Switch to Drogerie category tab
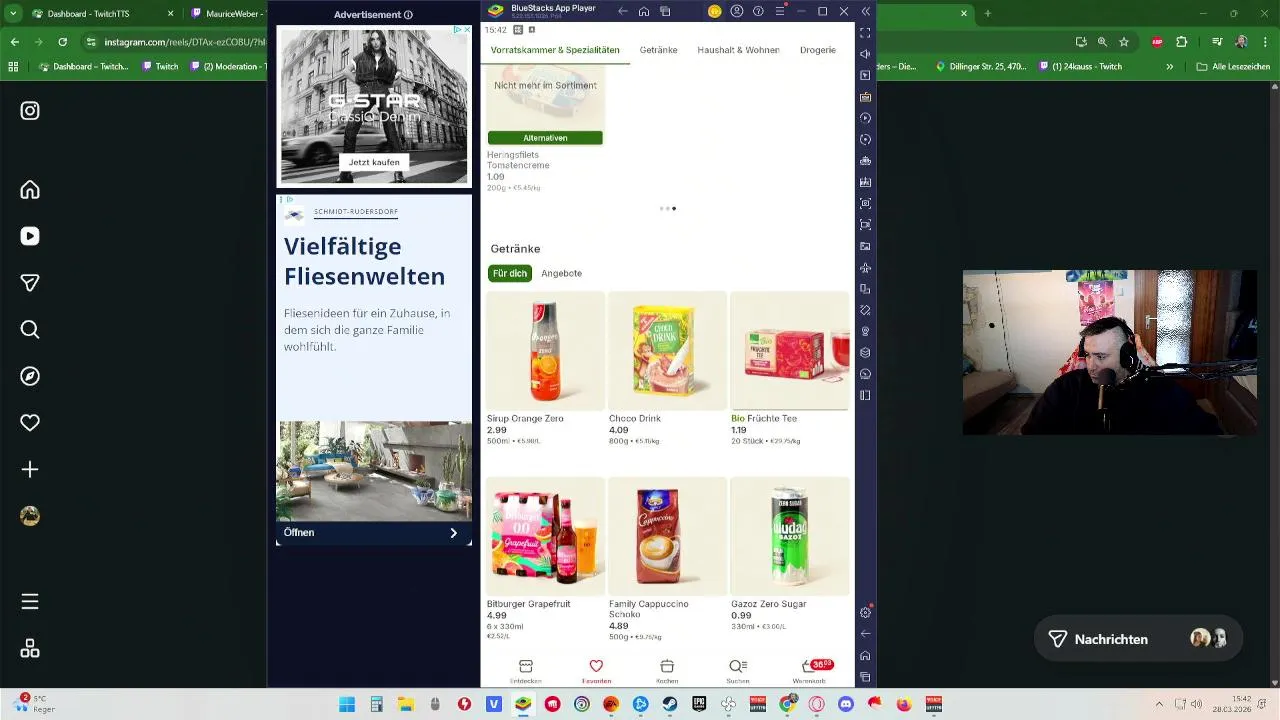The height and width of the screenshot is (720, 1280). coord(818,50)
